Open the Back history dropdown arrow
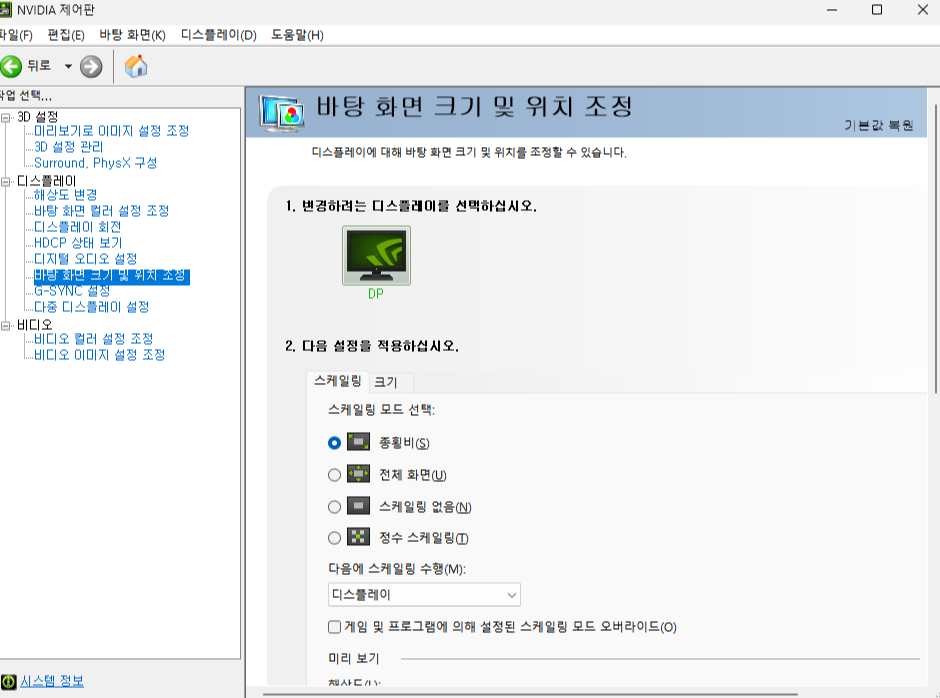Image resolution: width=940 pixels, height=698 pixels. pyautogui.click(x=68, y=66)
